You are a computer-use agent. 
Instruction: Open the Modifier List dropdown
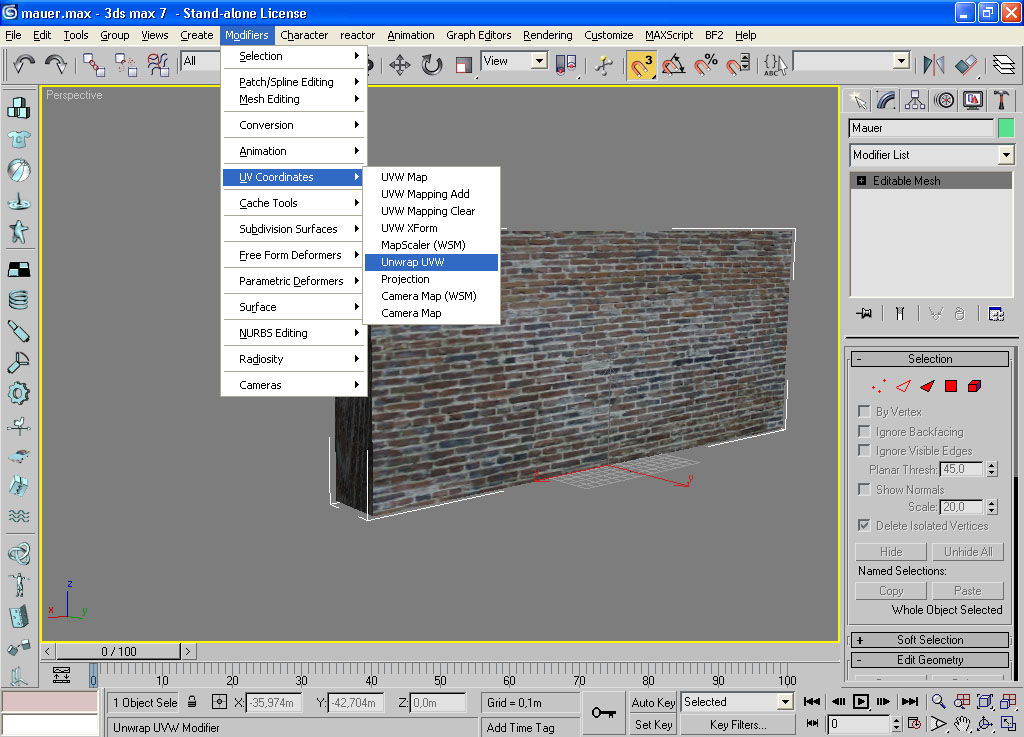tap(931, 155)
